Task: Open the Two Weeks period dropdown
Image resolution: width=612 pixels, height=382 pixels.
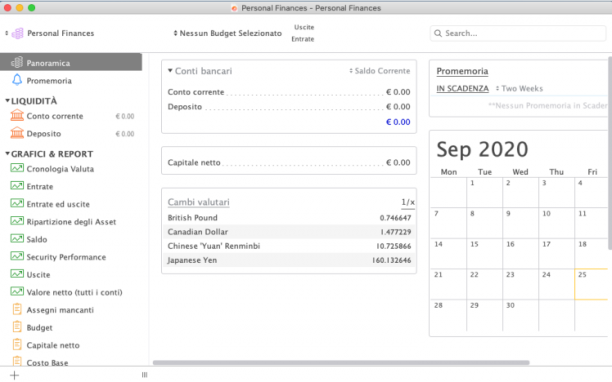Action: pos(519,89)
